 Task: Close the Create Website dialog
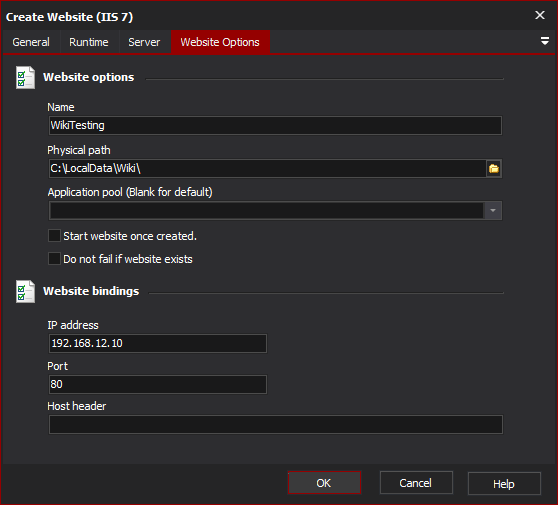pos(540,15)
